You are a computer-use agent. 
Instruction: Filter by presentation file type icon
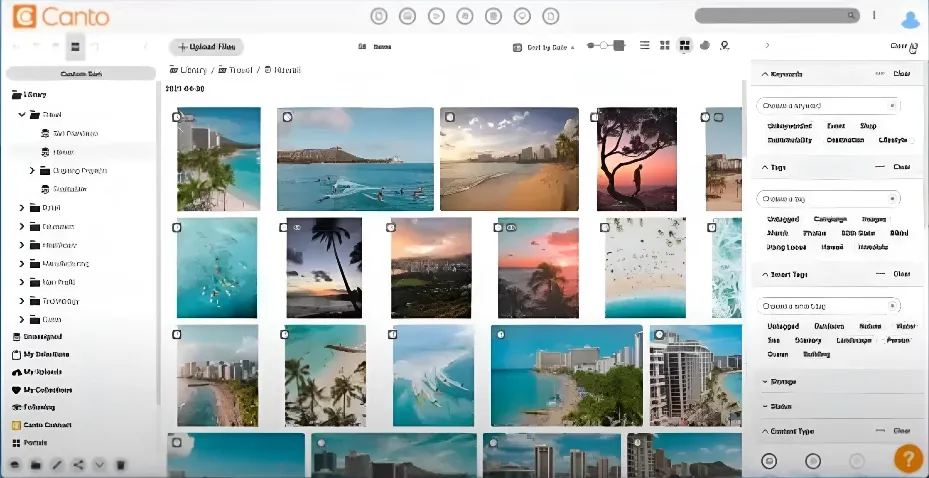[x=522, y=16]
